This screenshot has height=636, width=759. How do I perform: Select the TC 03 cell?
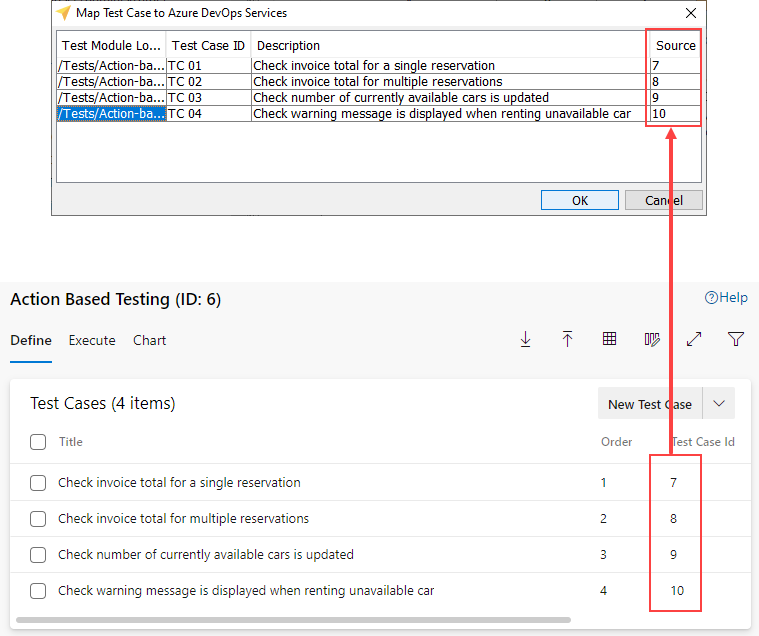point(209,97)
